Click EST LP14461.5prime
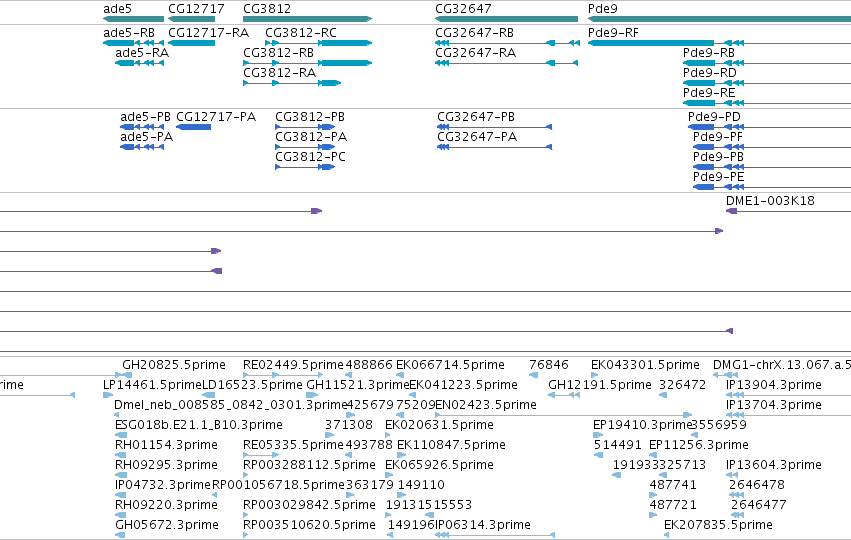This screenshot has width=851, height=540. (x=153, y=385)
